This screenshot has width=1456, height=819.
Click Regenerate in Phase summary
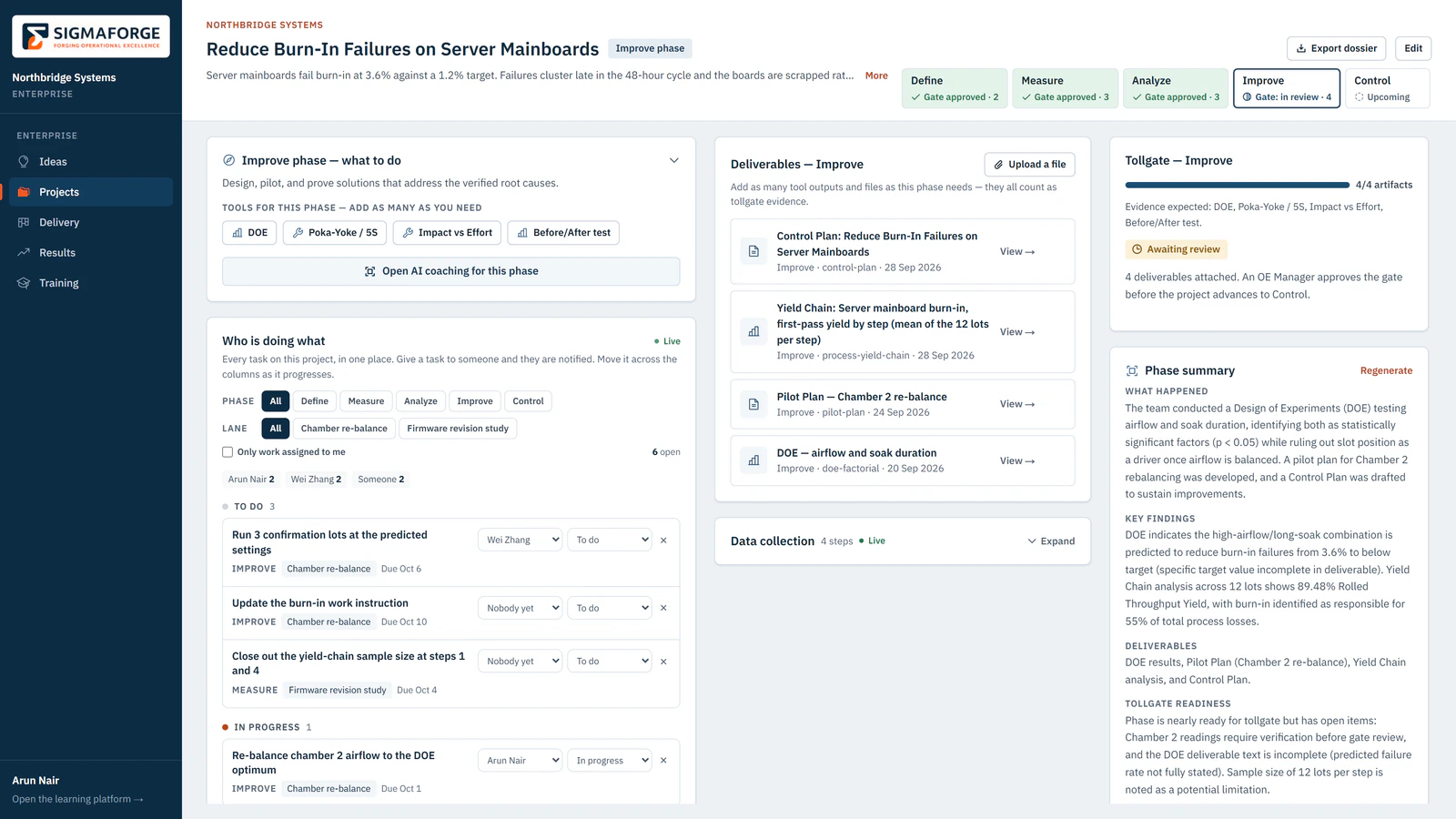1386,370
